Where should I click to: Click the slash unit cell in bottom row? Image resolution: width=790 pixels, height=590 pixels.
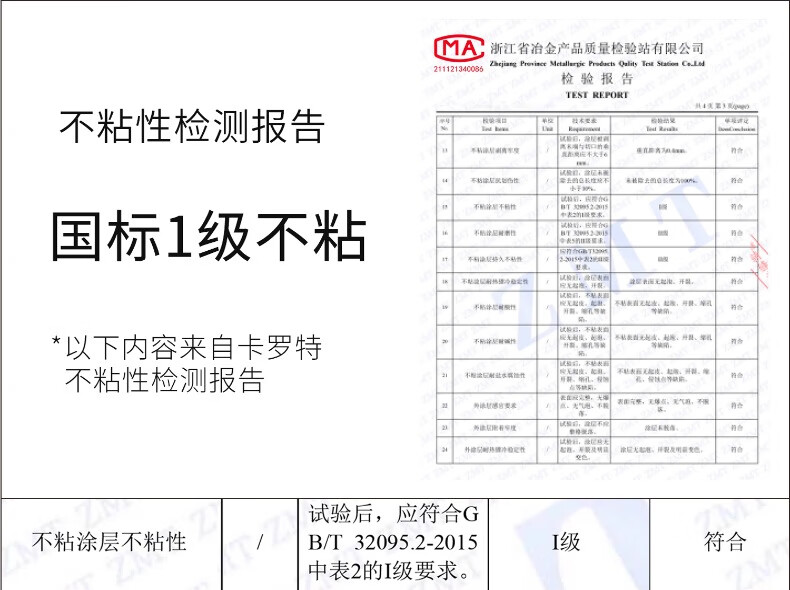click(x=260, y=543)
